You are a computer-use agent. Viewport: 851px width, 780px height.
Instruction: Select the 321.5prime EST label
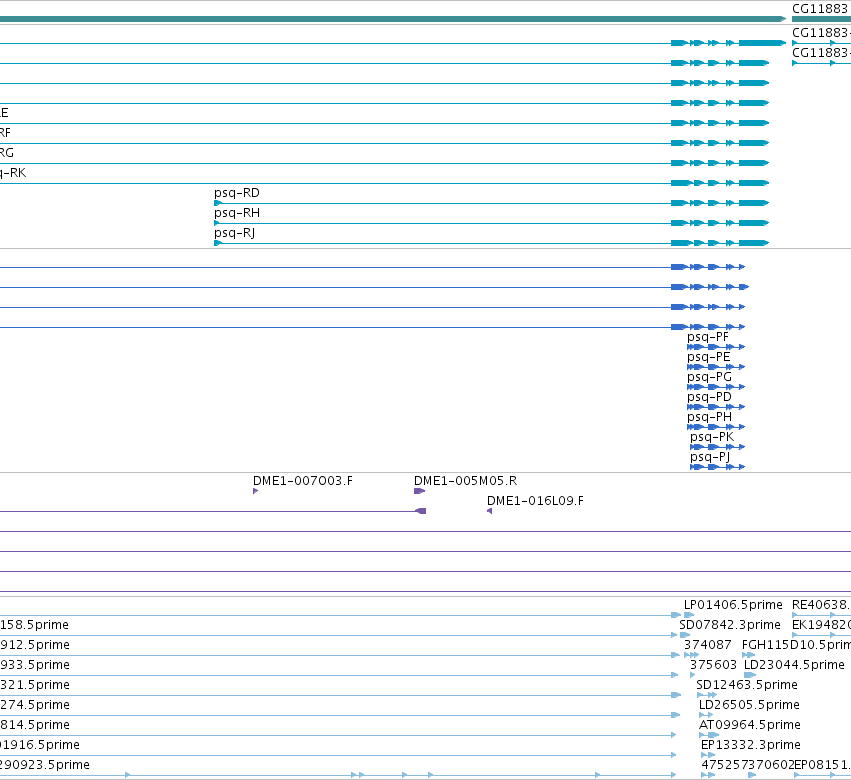tap(35, 685)
